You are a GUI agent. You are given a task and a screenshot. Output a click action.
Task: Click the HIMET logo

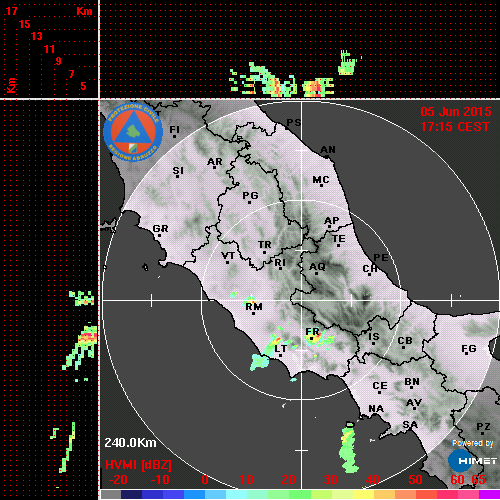point(473,461)
